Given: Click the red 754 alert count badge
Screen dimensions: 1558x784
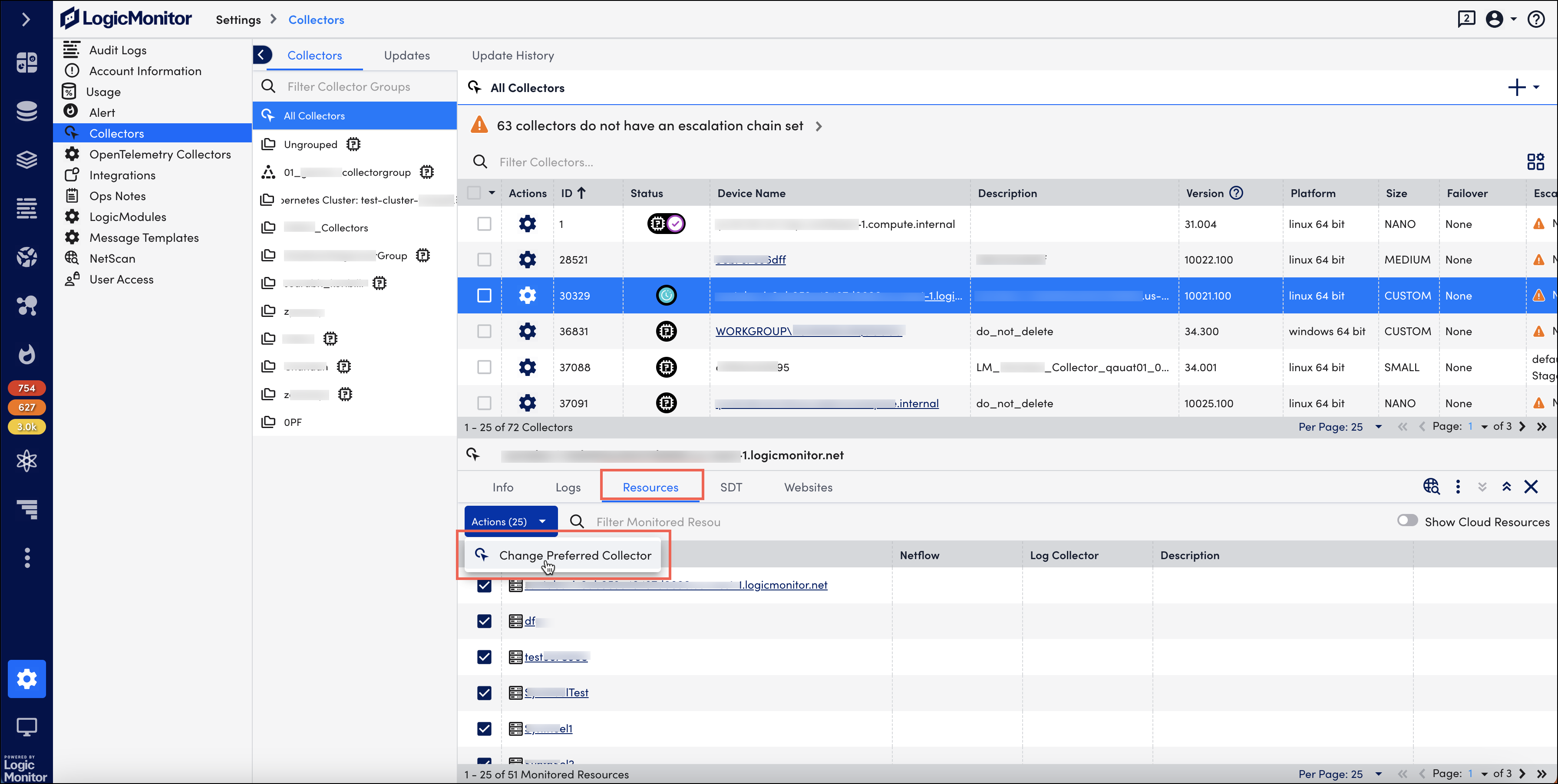Looking at the screenshot, I should [26, 388].
